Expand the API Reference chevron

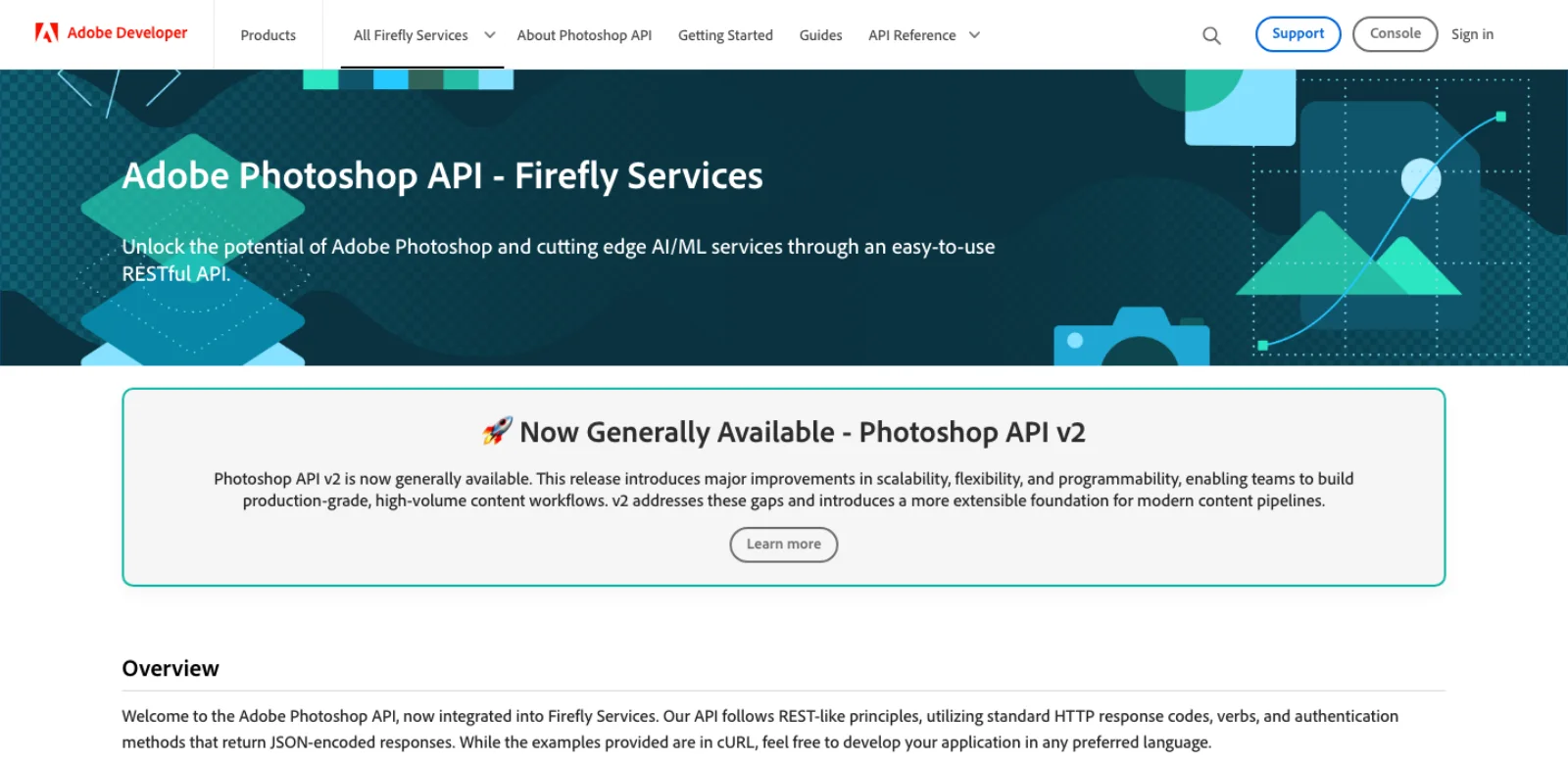974,35
